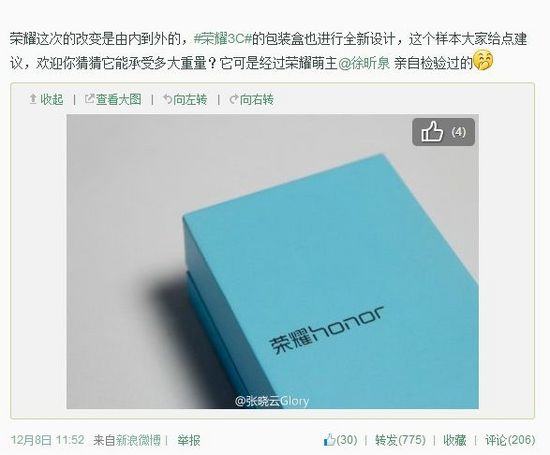The height and width of the screenshot is (455, 550).
Task: Rotate image with 向右转
Action: click(x=256, y=100)
